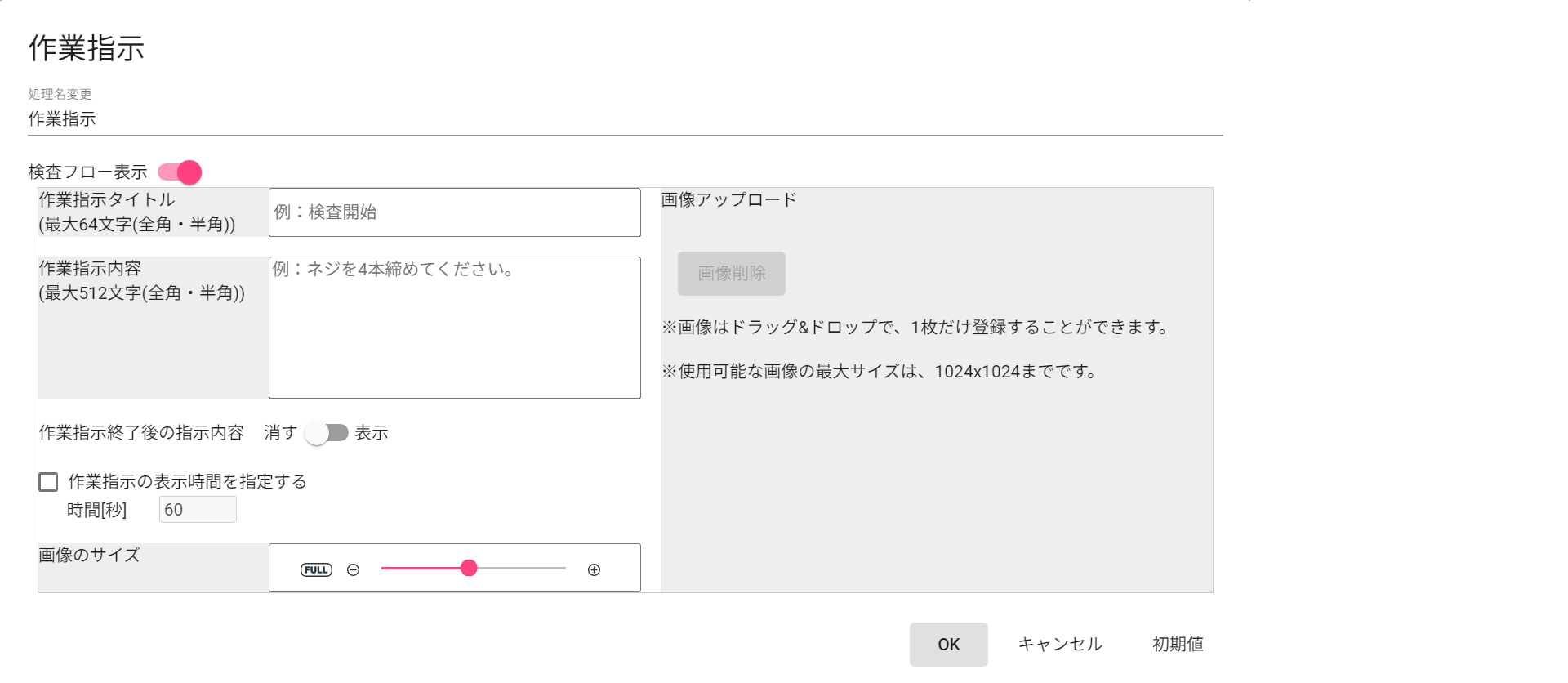This screenshot has height=683, width=1568.
Task: Check the 作業指示の表示時間を指定する checkbox
Action: point(48,482)
